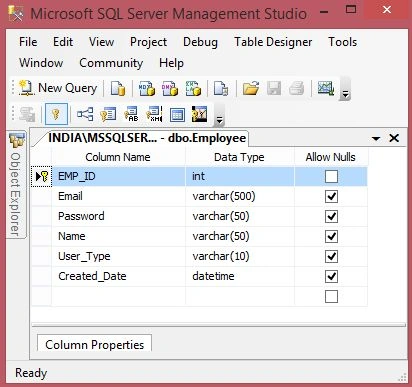Close the dbo.Employee designer tab
The height and width of the screenshot is (387, 412).
coord(394,138)
